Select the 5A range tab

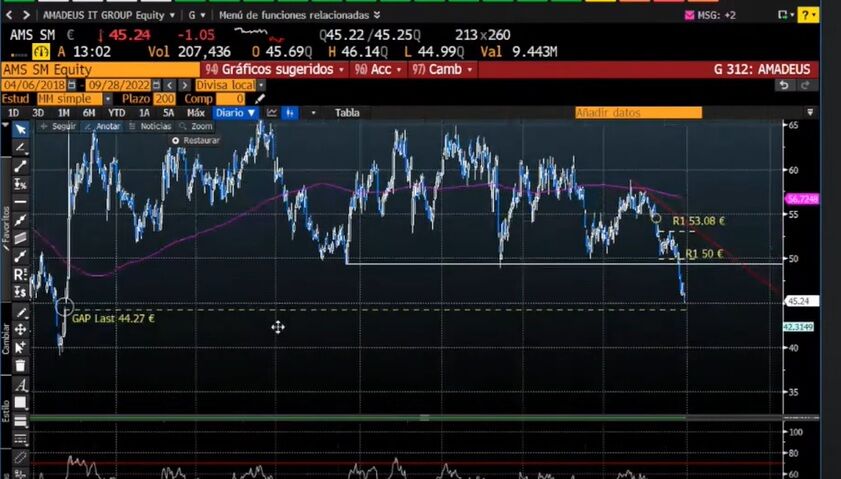[x=168, y=113]
